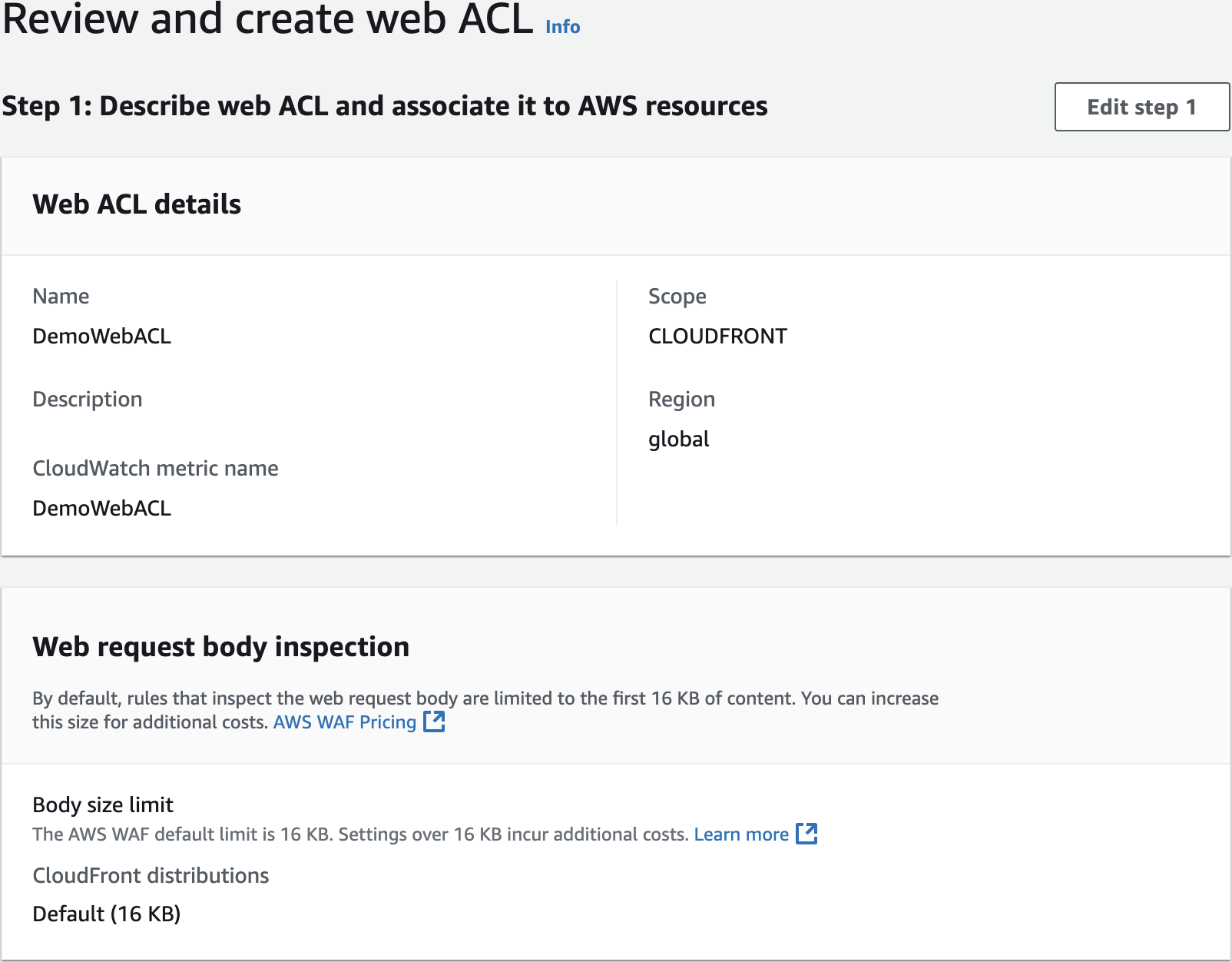
Task: Click external link icon after Learn more
Action: [806, 834]
